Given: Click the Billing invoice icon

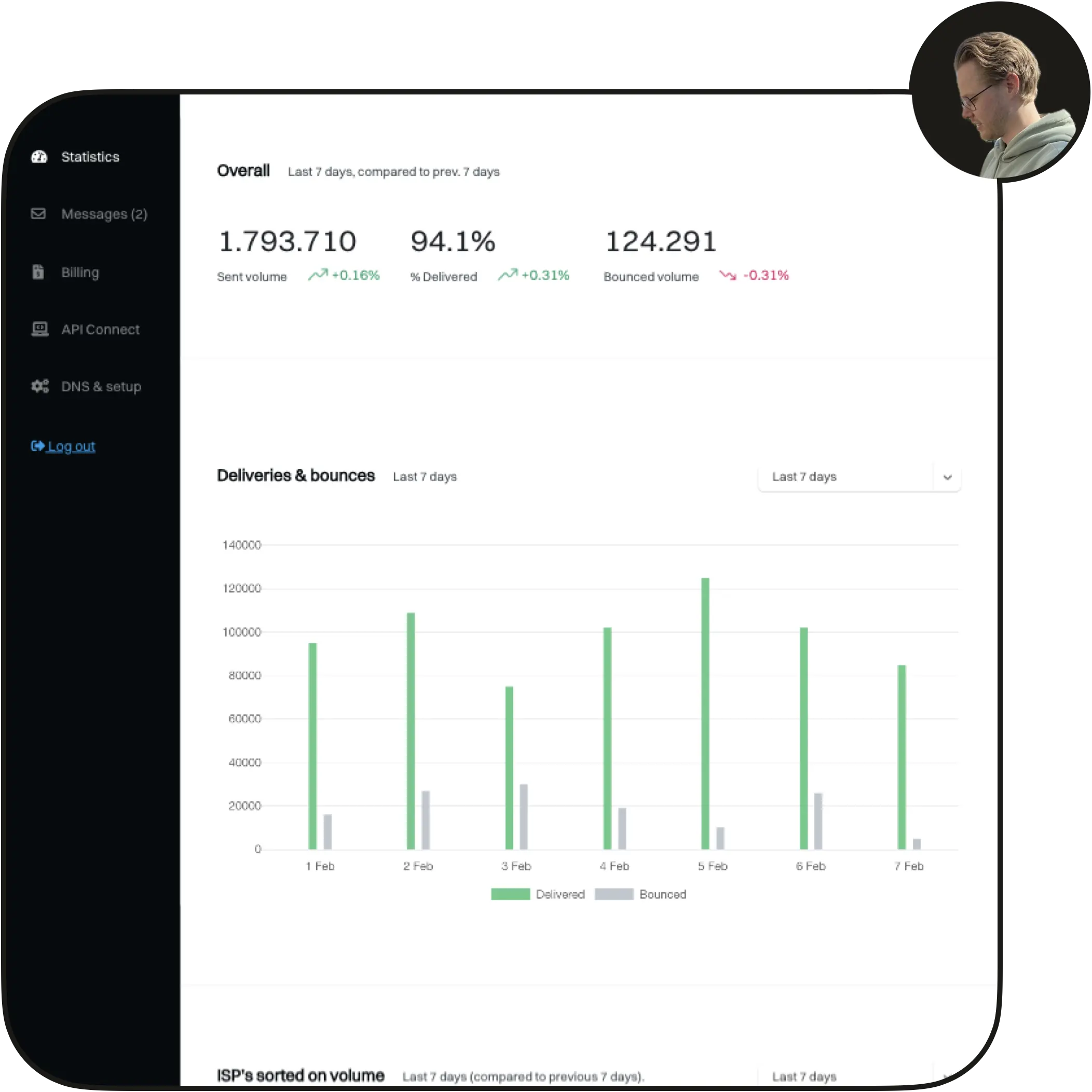Looking at the screenshot, I should 38,272.
